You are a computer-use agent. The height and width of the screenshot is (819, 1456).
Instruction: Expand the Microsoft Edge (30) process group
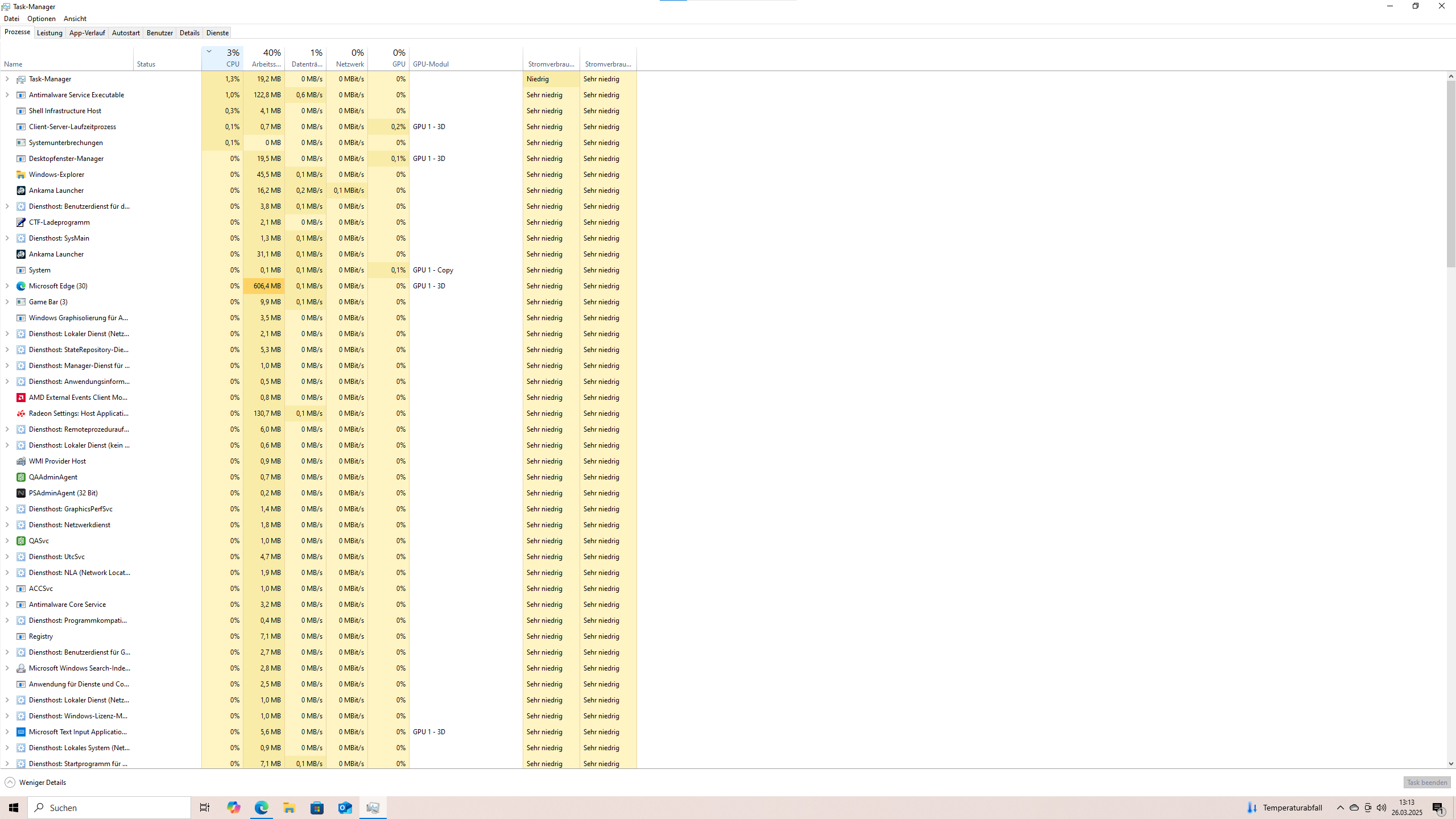click(7, 286)
